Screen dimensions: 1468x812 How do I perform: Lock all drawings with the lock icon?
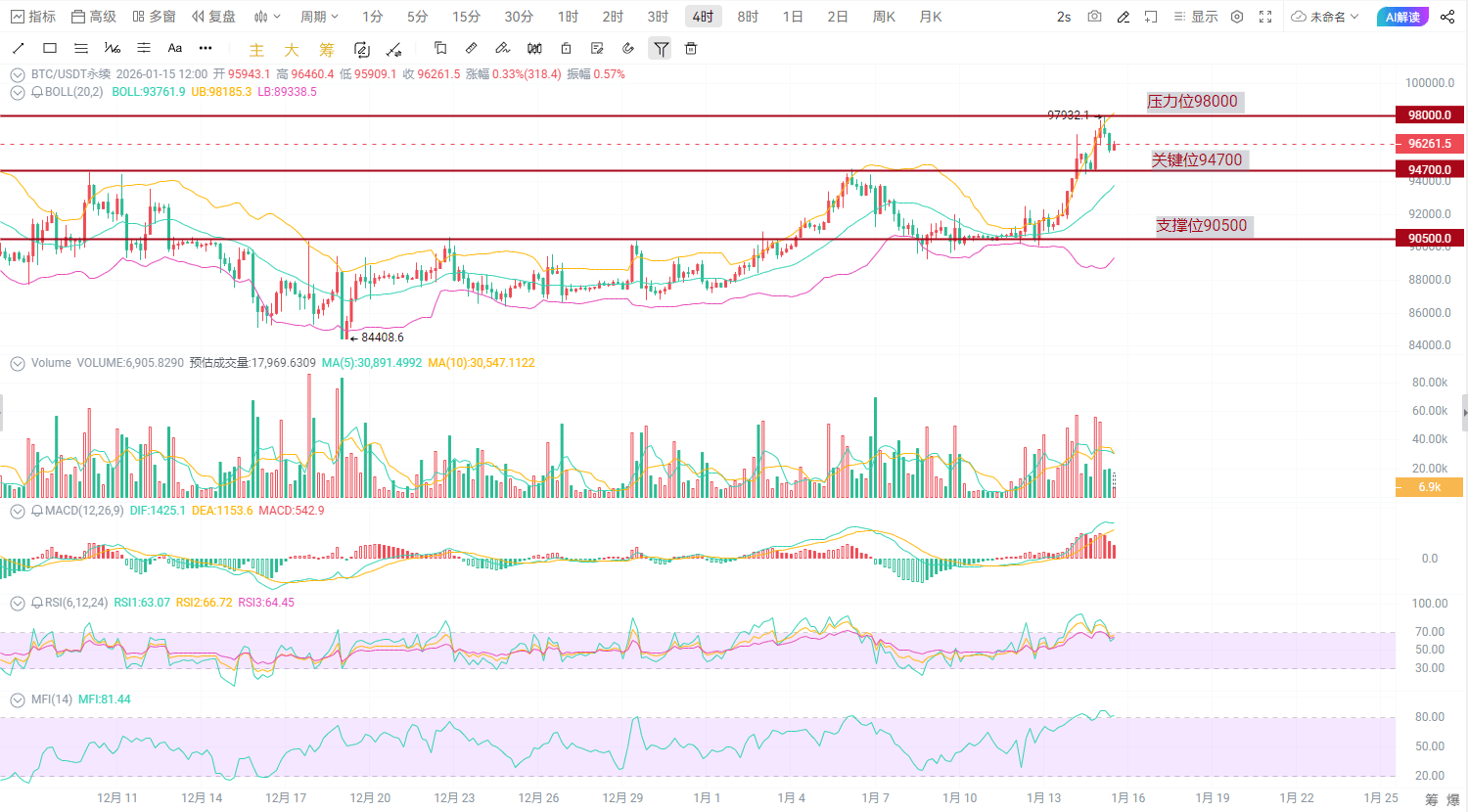[x=566, y=48]
